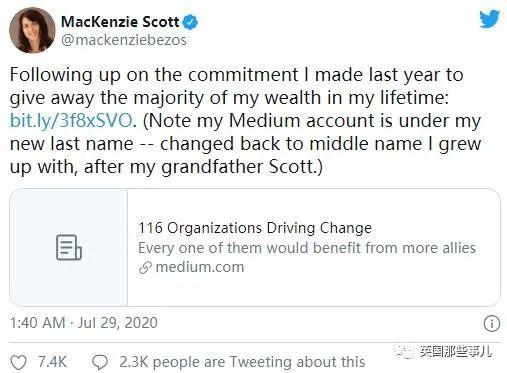
Task: Open 2.3K people are Tweeting about this
Action: 242,362
